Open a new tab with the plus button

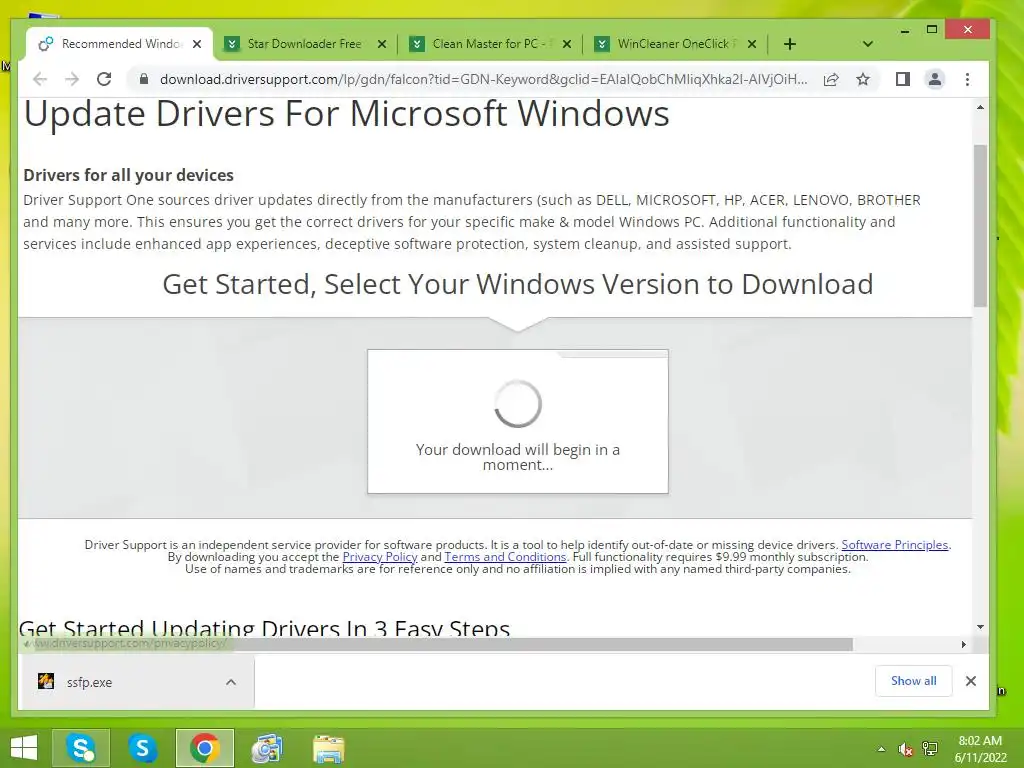[x=790, y=44]
